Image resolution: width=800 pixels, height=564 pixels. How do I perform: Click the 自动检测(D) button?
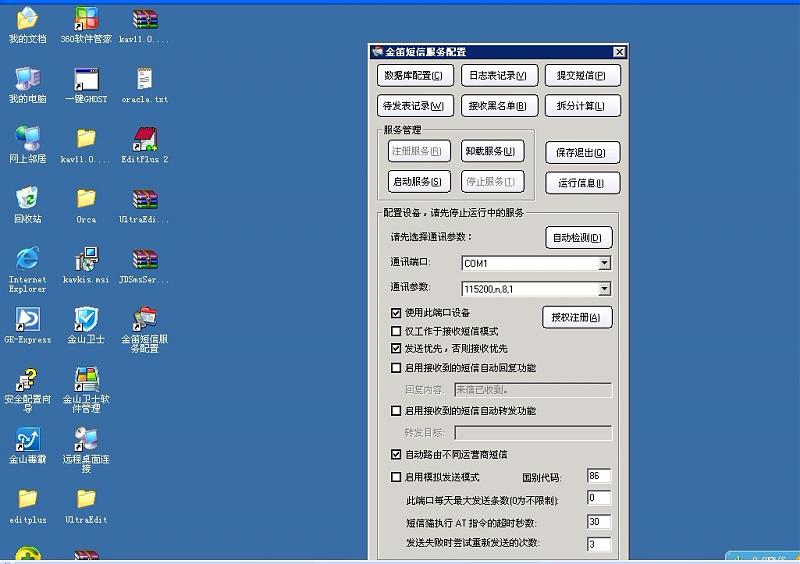578,238
